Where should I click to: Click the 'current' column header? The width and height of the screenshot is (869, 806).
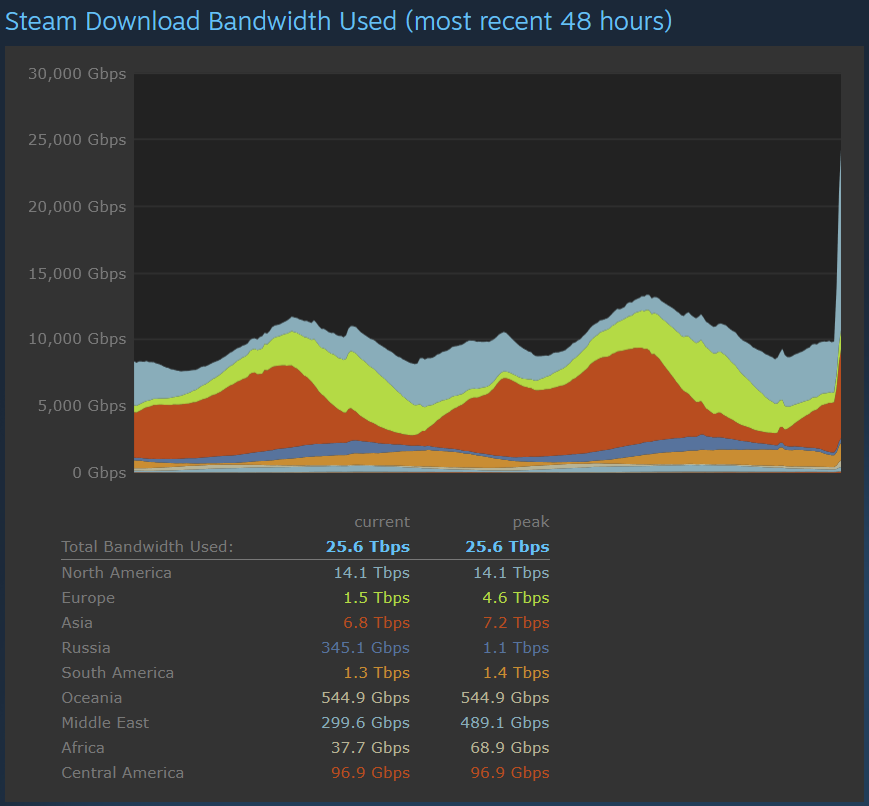coord(382,522)
